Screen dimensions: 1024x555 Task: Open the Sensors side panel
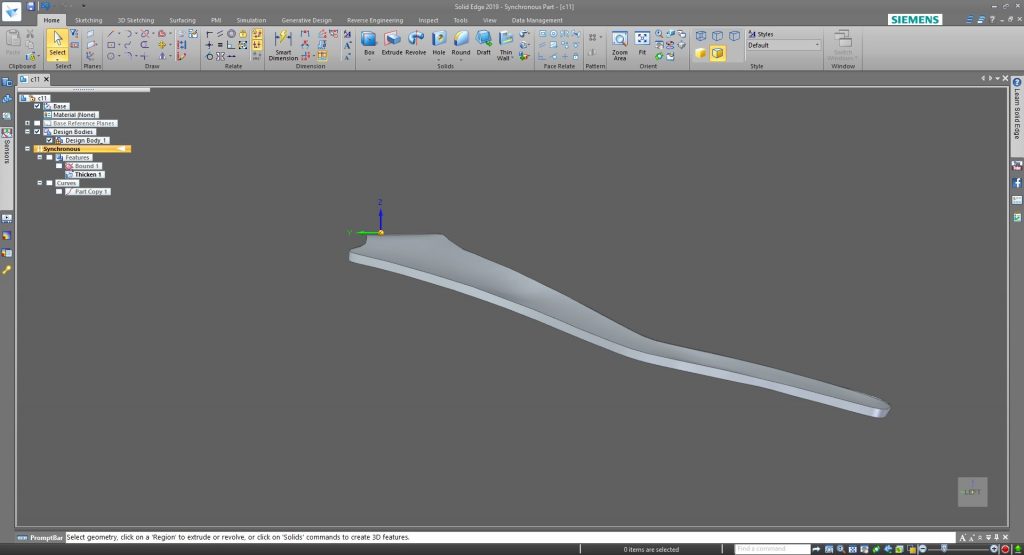pos(7,147)
